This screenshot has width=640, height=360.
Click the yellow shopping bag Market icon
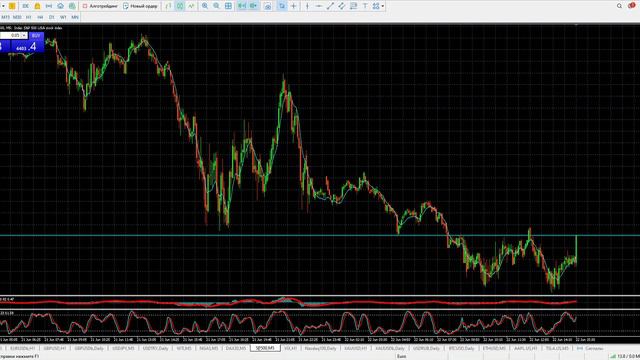coord(37,6)
